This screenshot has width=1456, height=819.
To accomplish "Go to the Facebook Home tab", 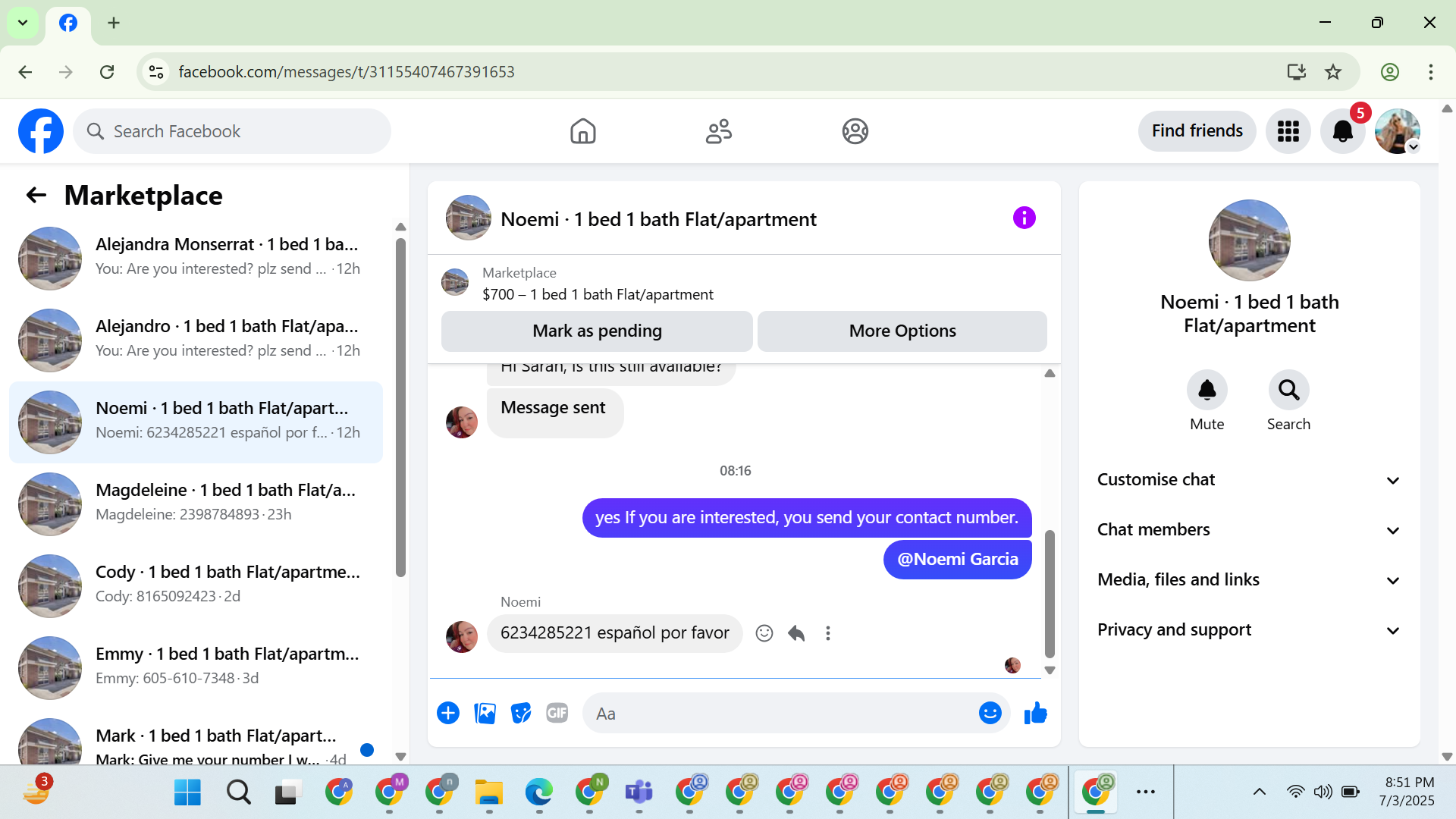I will (x=582, y=131).
